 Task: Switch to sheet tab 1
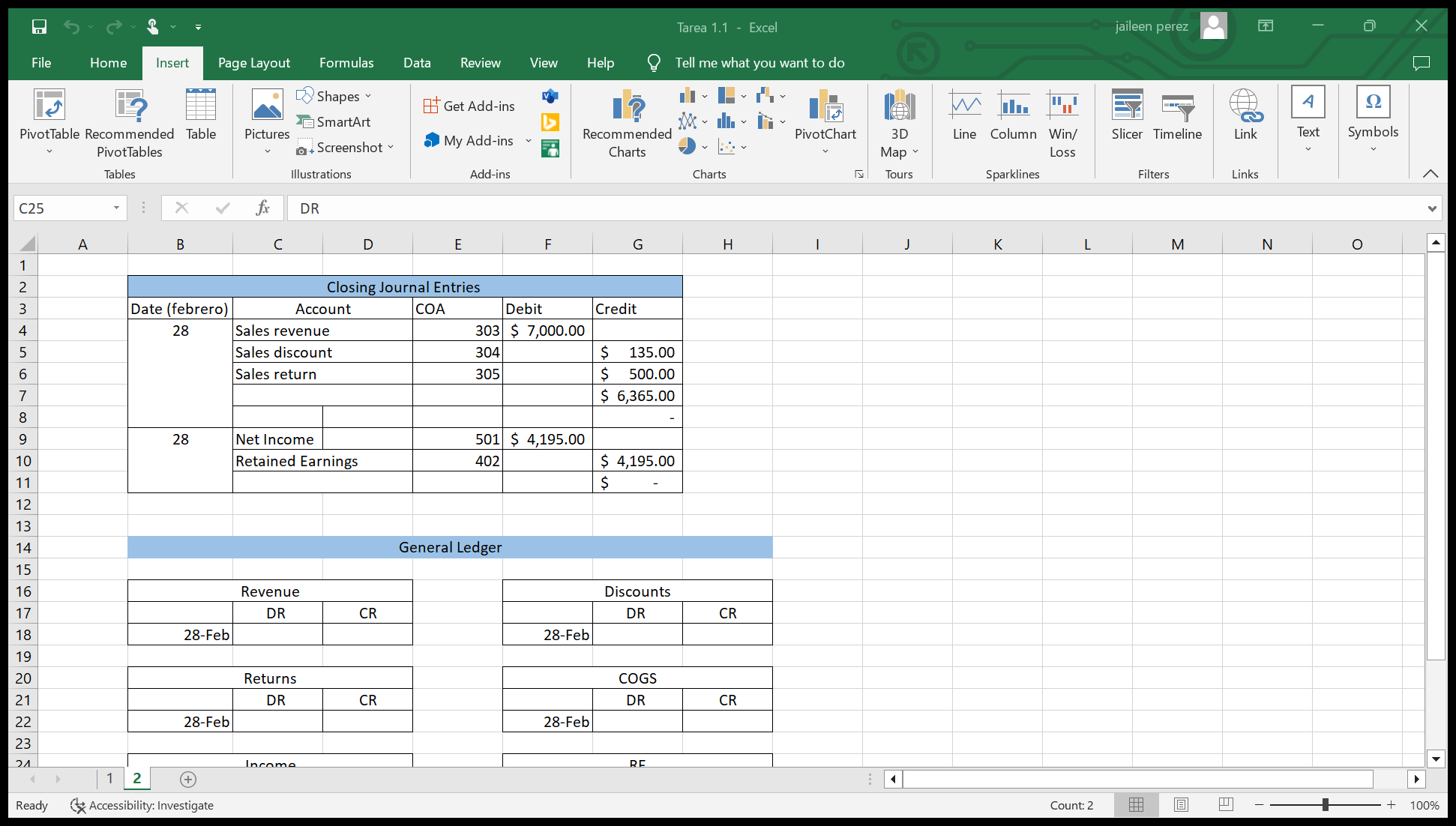coord(109,779)
